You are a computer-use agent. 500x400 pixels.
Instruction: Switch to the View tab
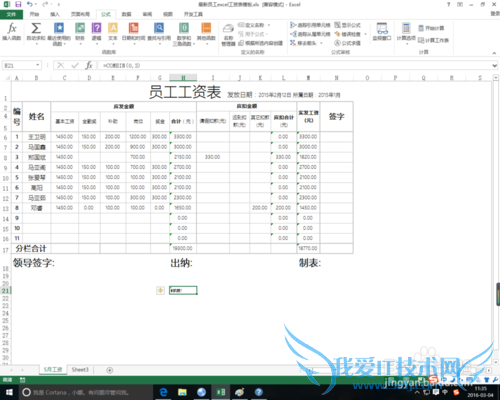[x=168, y=14]
